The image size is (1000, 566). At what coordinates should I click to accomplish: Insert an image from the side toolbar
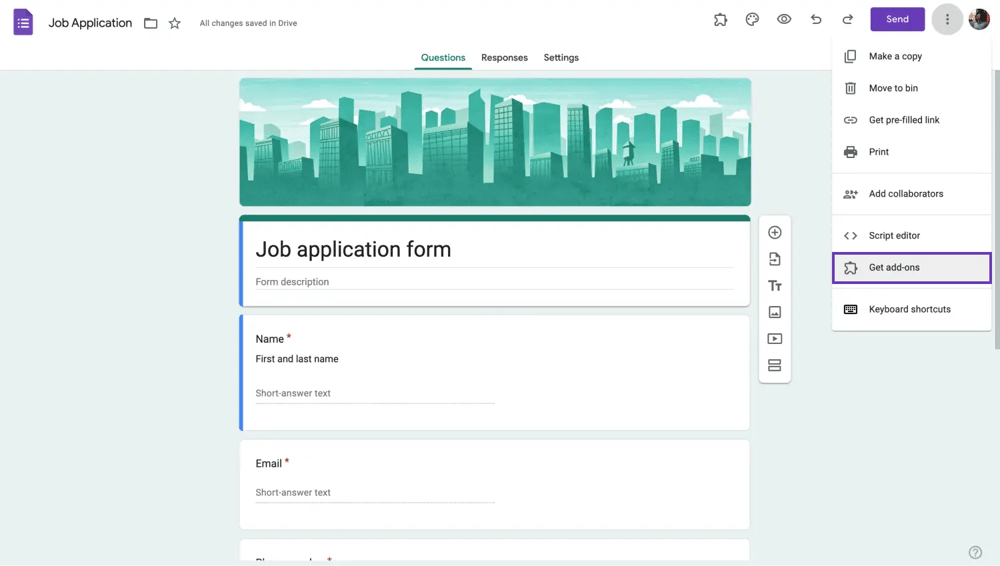(x=775, y=312)
